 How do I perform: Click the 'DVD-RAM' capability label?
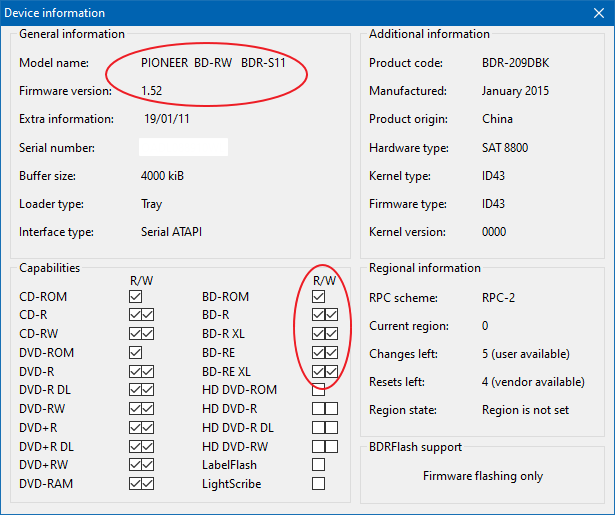pos(46,484)
